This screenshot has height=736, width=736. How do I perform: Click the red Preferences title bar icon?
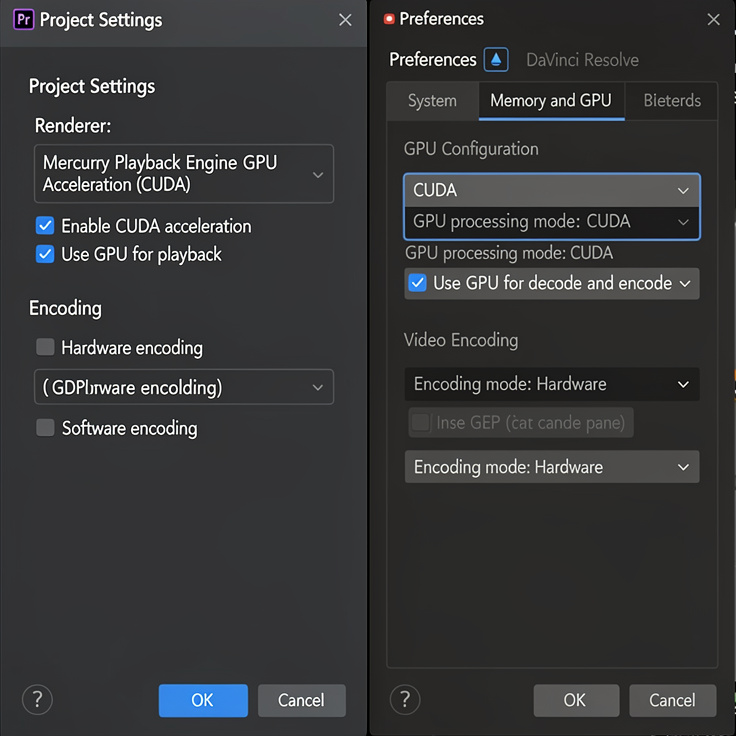388,19
